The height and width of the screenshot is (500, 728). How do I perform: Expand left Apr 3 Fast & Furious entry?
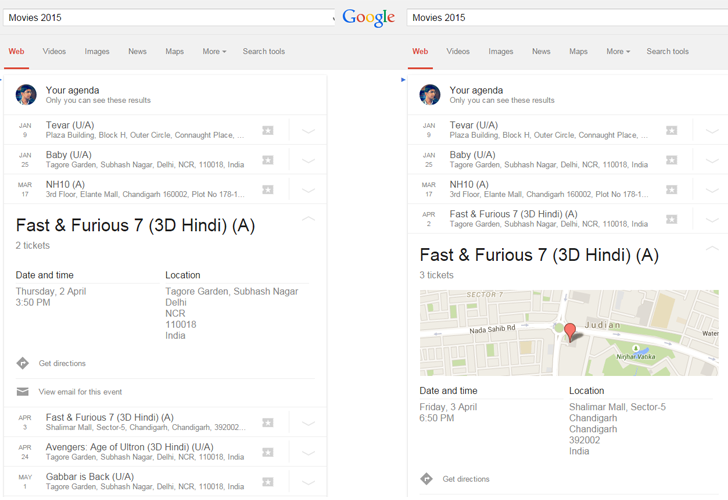tap(308, 423)
